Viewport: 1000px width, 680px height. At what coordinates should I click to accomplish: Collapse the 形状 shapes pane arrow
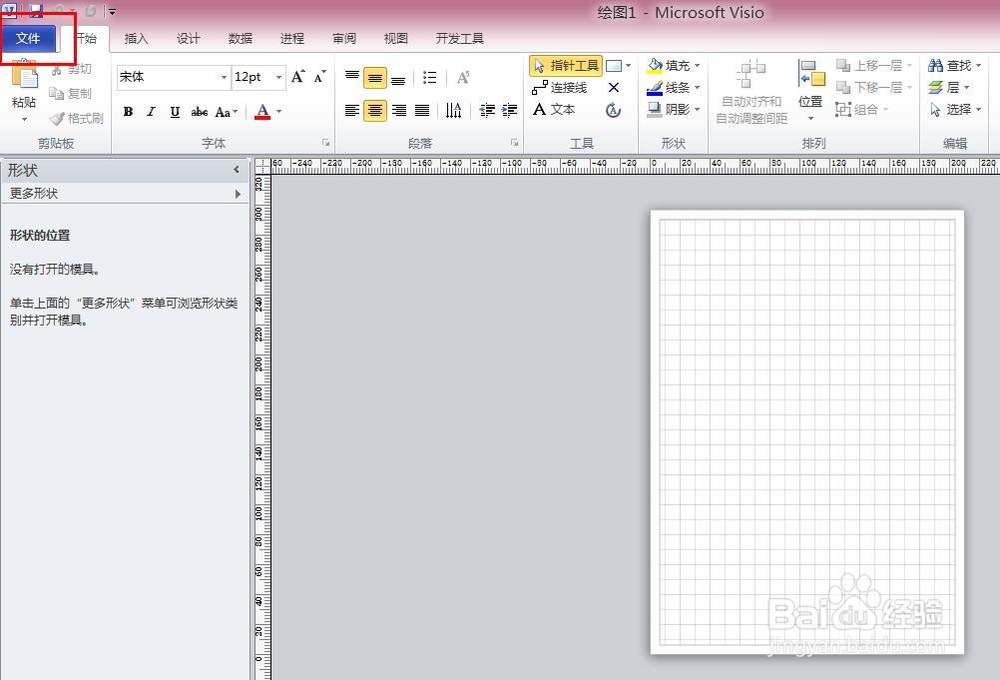tap(236, 170)
